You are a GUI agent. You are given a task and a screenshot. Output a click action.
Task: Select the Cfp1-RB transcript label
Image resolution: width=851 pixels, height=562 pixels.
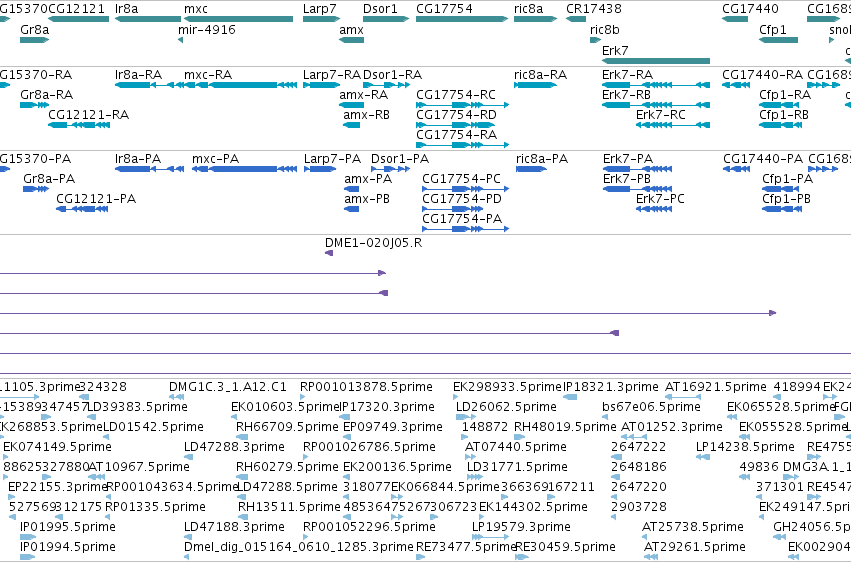(784, 114)
